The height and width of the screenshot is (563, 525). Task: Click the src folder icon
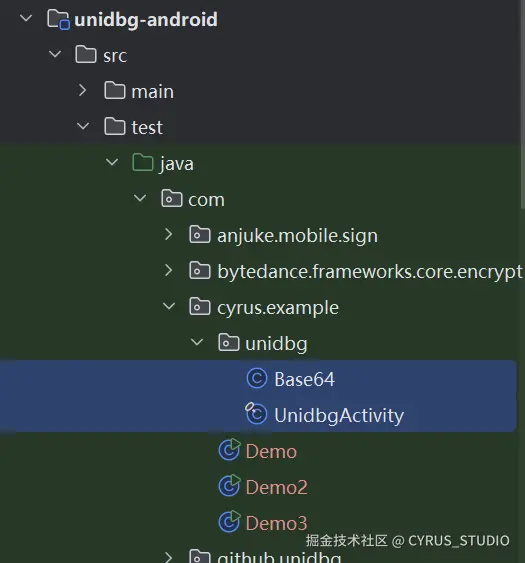86,55
